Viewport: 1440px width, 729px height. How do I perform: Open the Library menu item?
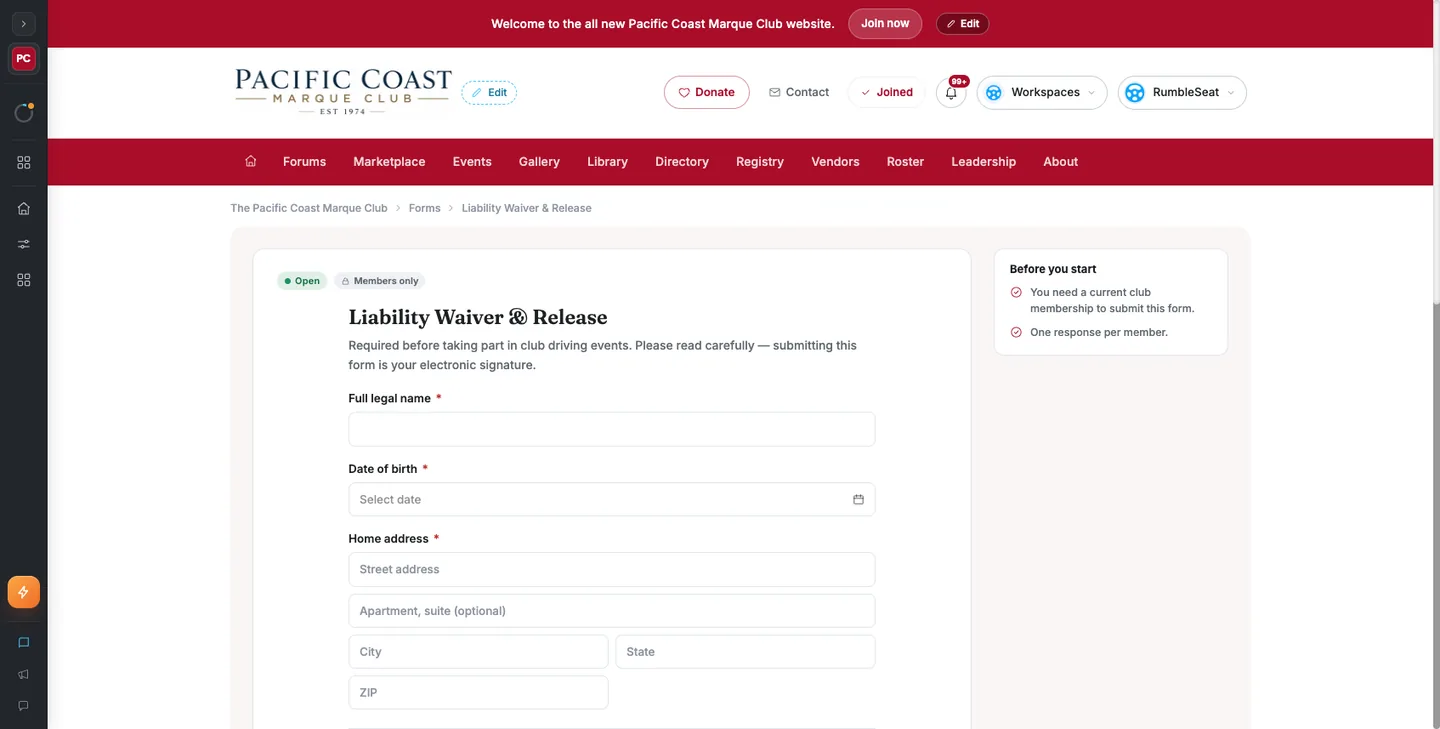coord(608,162)
